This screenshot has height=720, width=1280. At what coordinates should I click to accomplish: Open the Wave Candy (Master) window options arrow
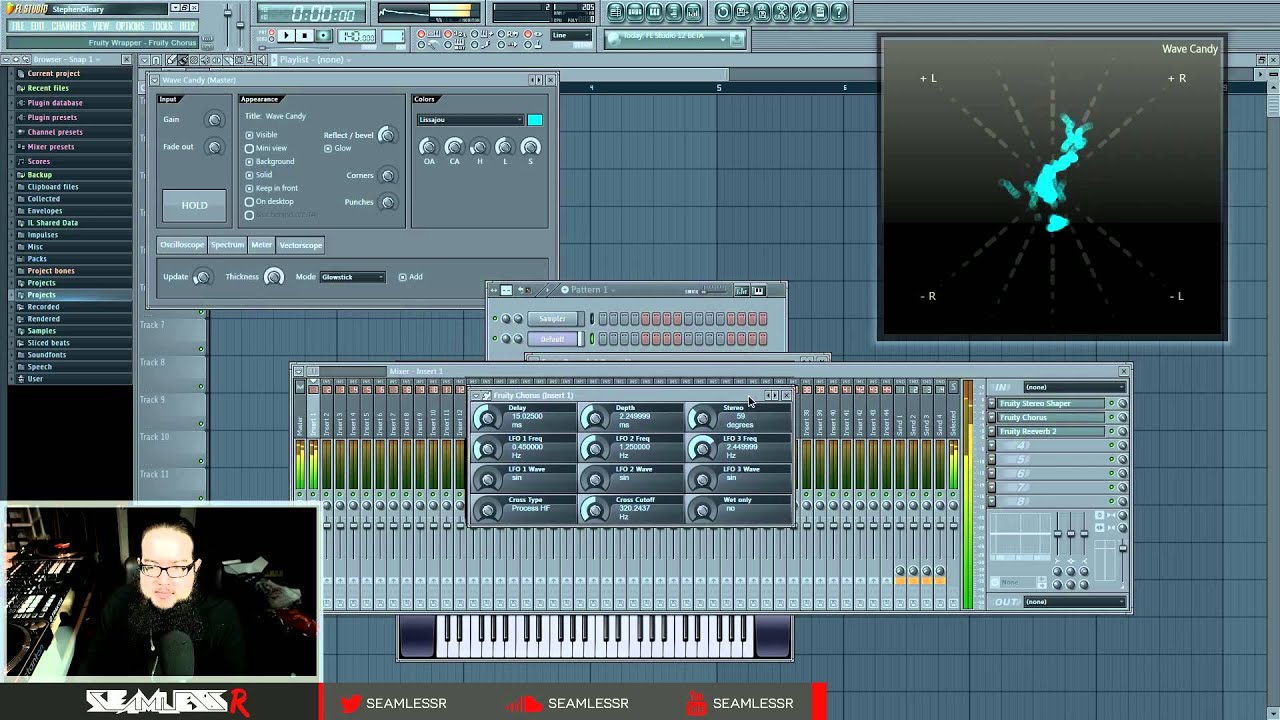pyautogui.click(x=155, y=80)
